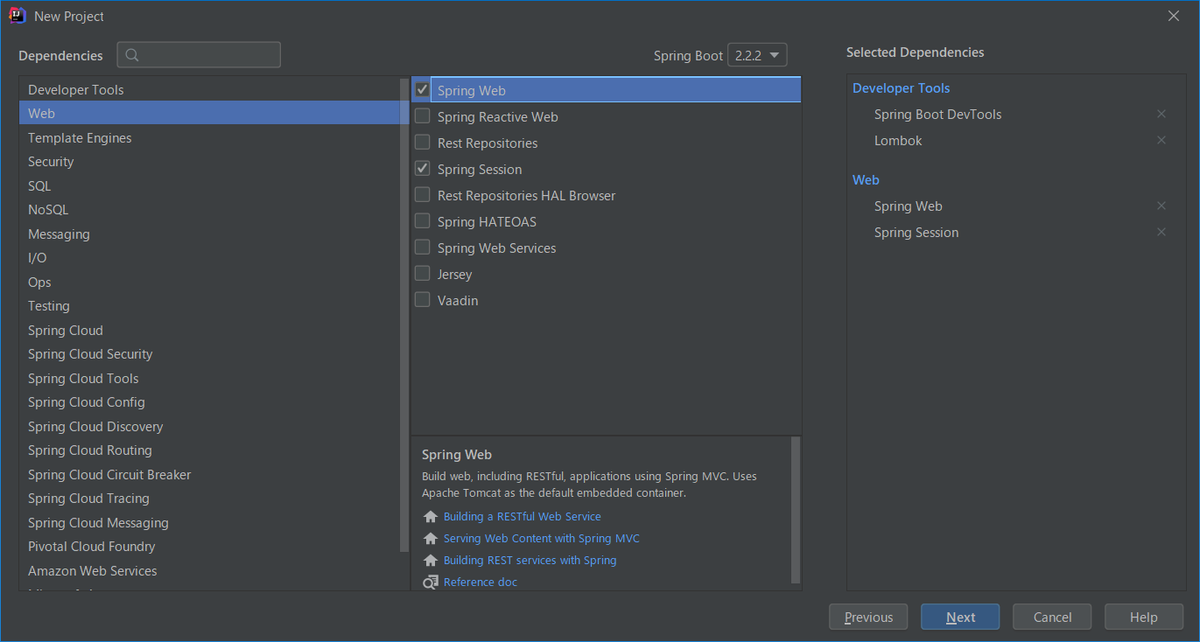Select Pivotal Cloud Foundry category

209,546
